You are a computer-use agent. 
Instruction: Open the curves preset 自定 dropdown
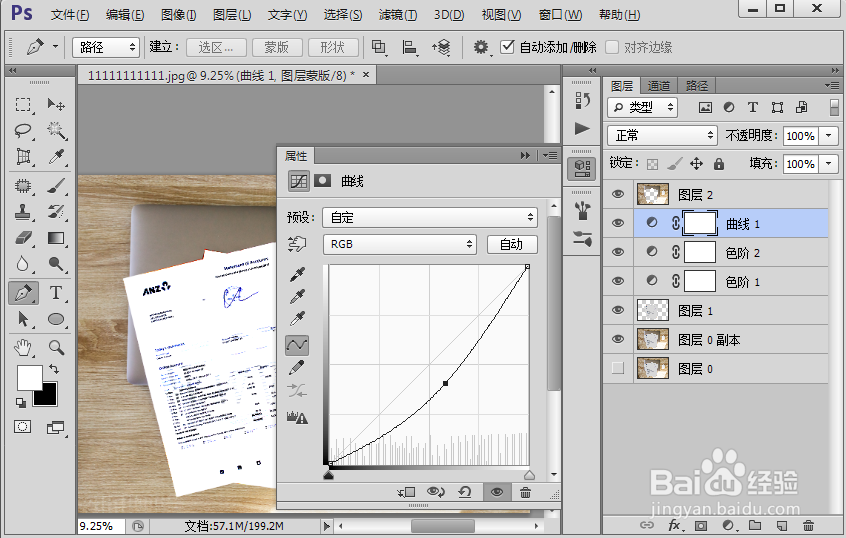point(430,217)
